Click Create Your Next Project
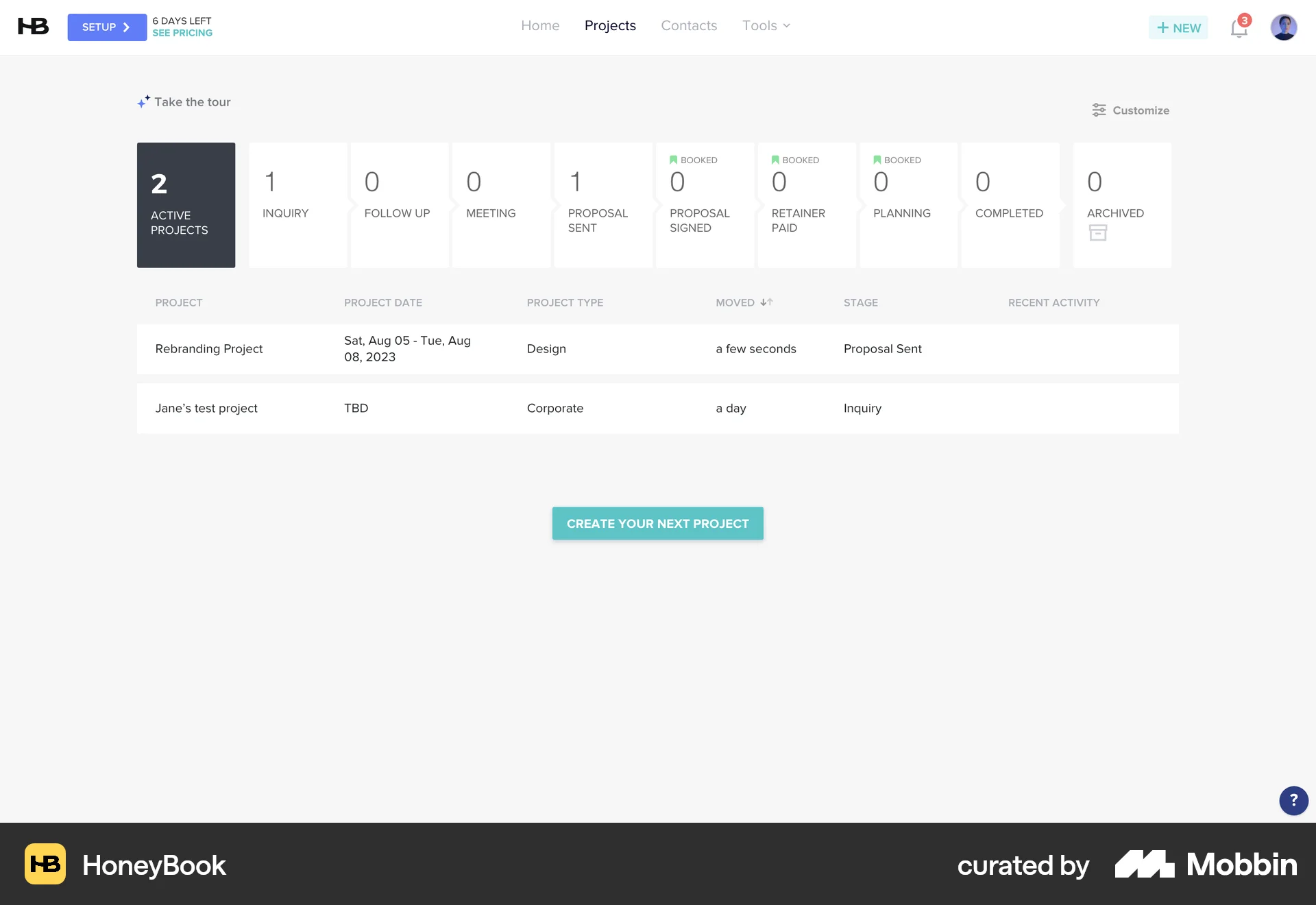This screenshot has height=905, width=1316. 657,523
